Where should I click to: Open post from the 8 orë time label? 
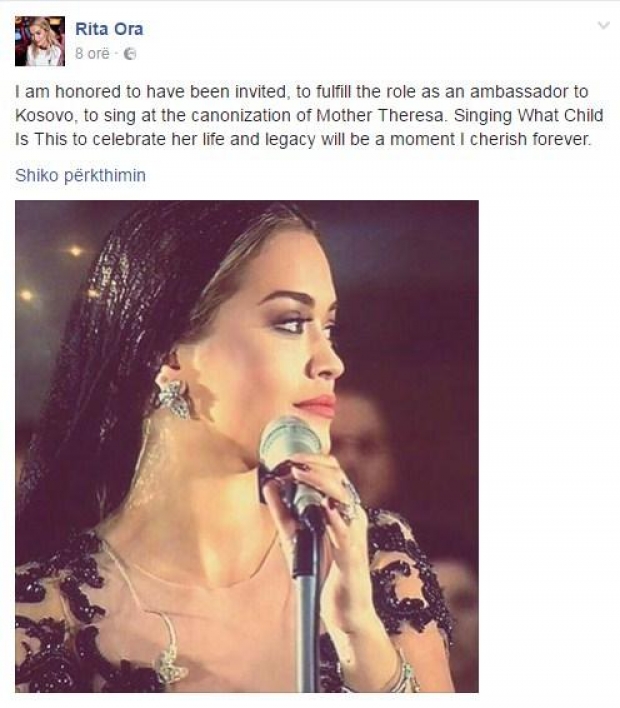click(92, 53)
